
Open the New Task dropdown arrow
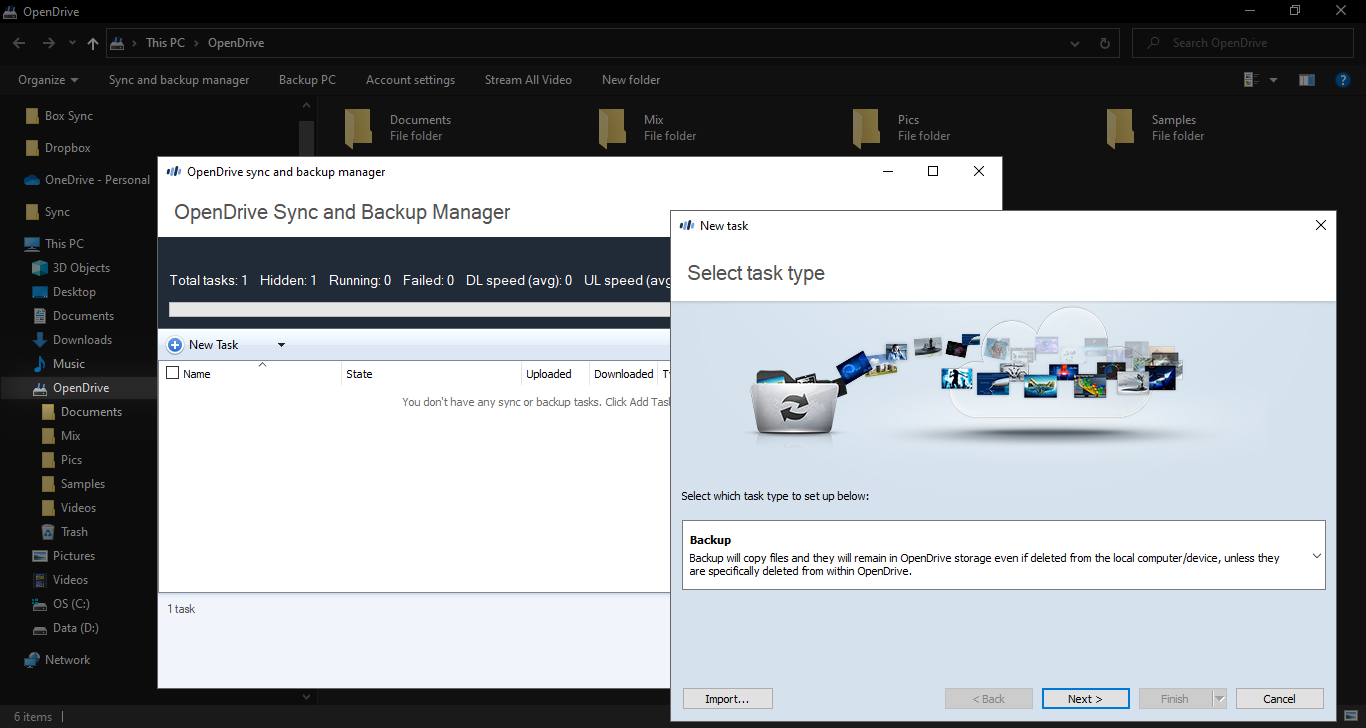coord(281,345)
